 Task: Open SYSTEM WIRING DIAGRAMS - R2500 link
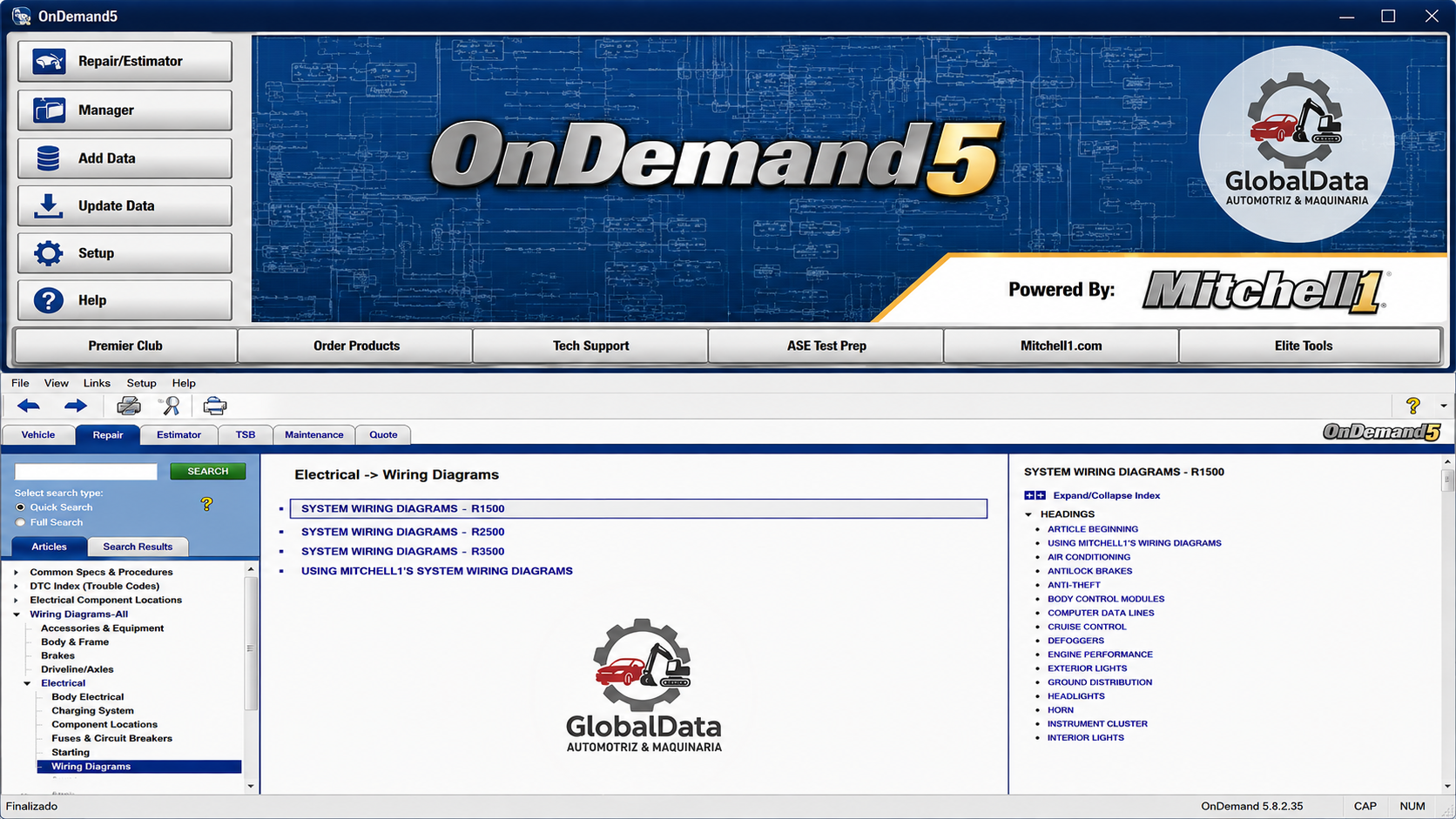tap(402, 532)
